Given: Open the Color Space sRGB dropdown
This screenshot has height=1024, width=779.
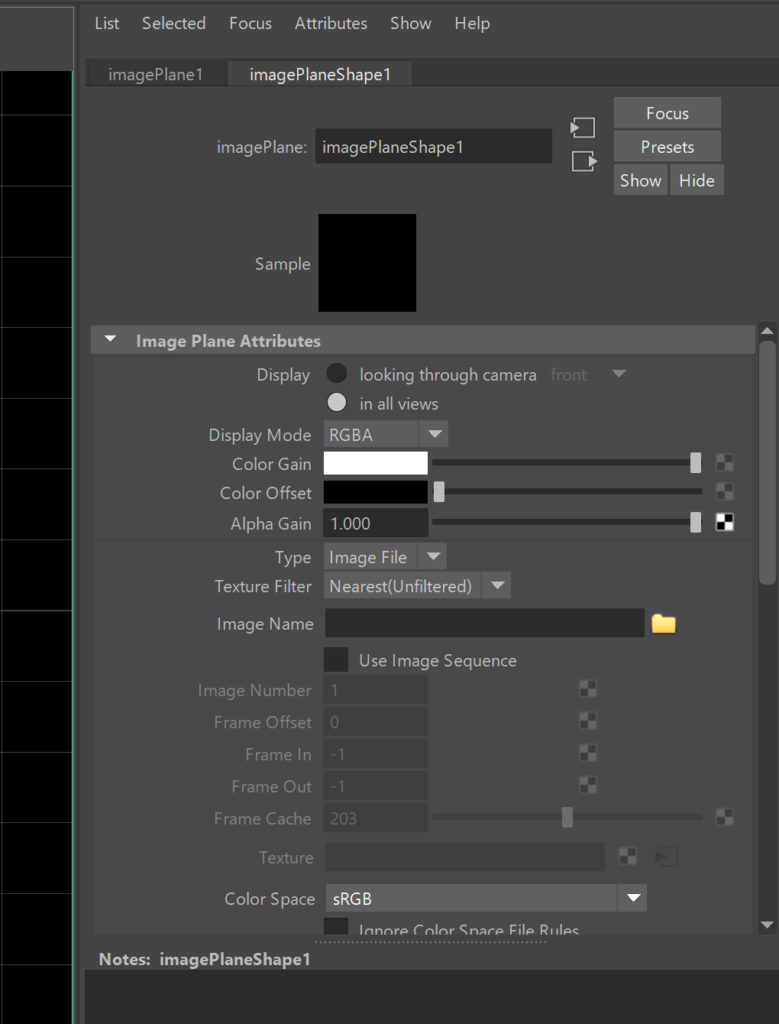Looking at the screenshot, I should [x=486, y=899].
